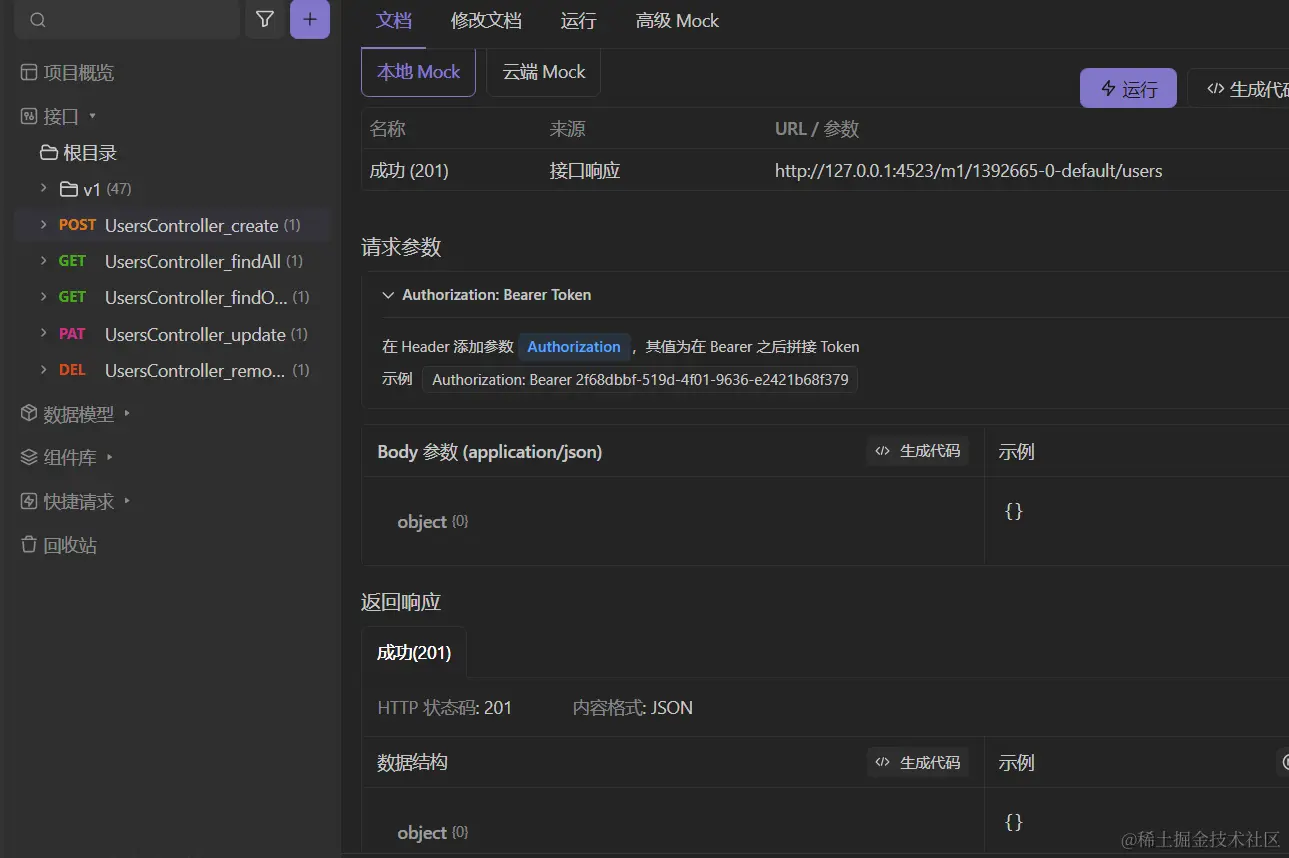
Task: Click the 成功 (201) table cell
Action: click(409, 171)
